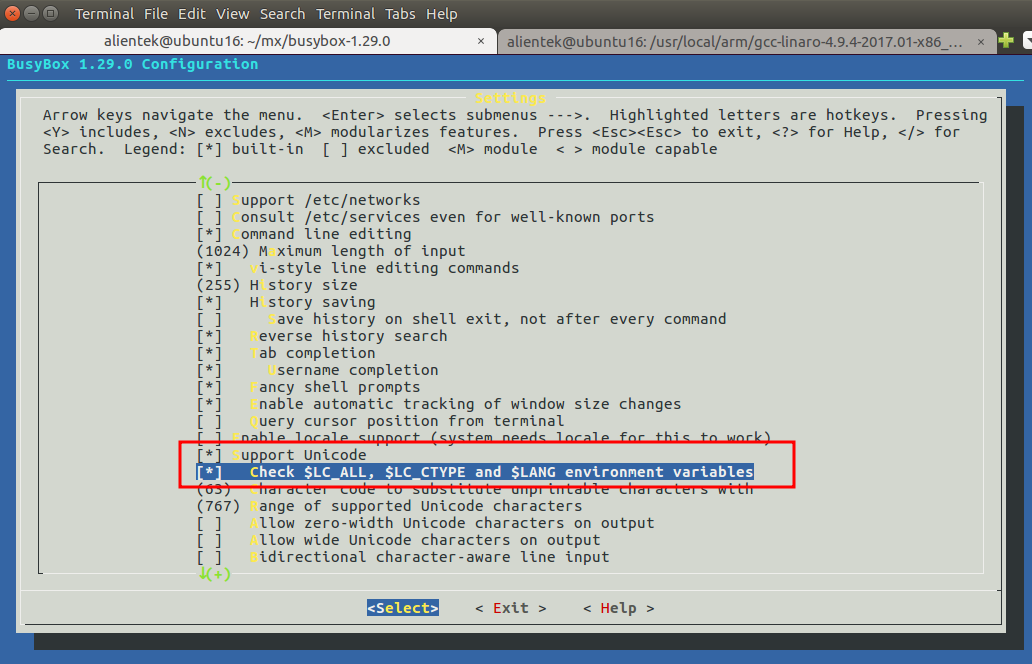The width and height of the screenshot is (1032, 664).
Task: Click the green plus new tab icon
Action: pos(1006,41)
